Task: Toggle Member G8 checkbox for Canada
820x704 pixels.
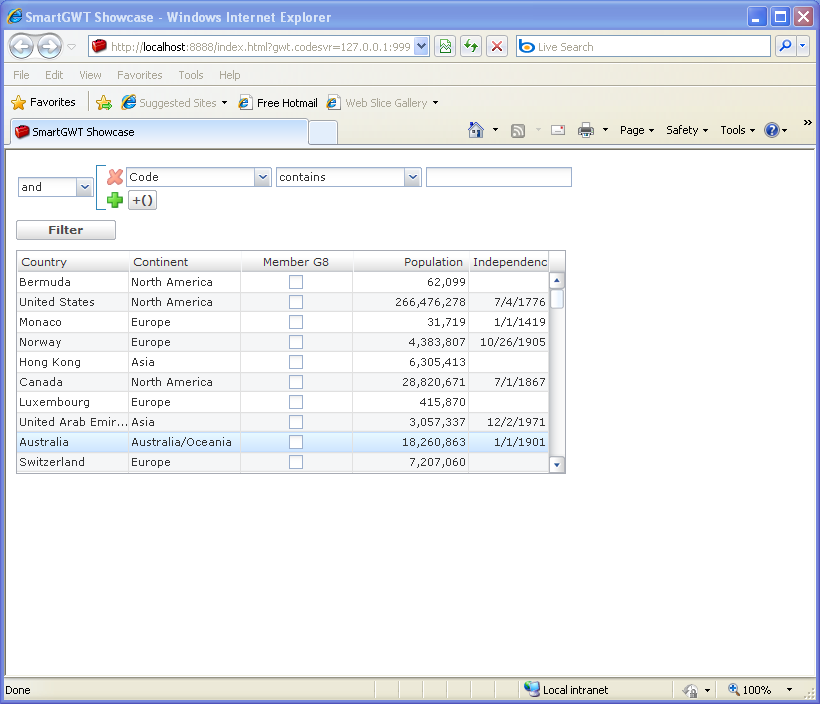Action: (296, 382)
